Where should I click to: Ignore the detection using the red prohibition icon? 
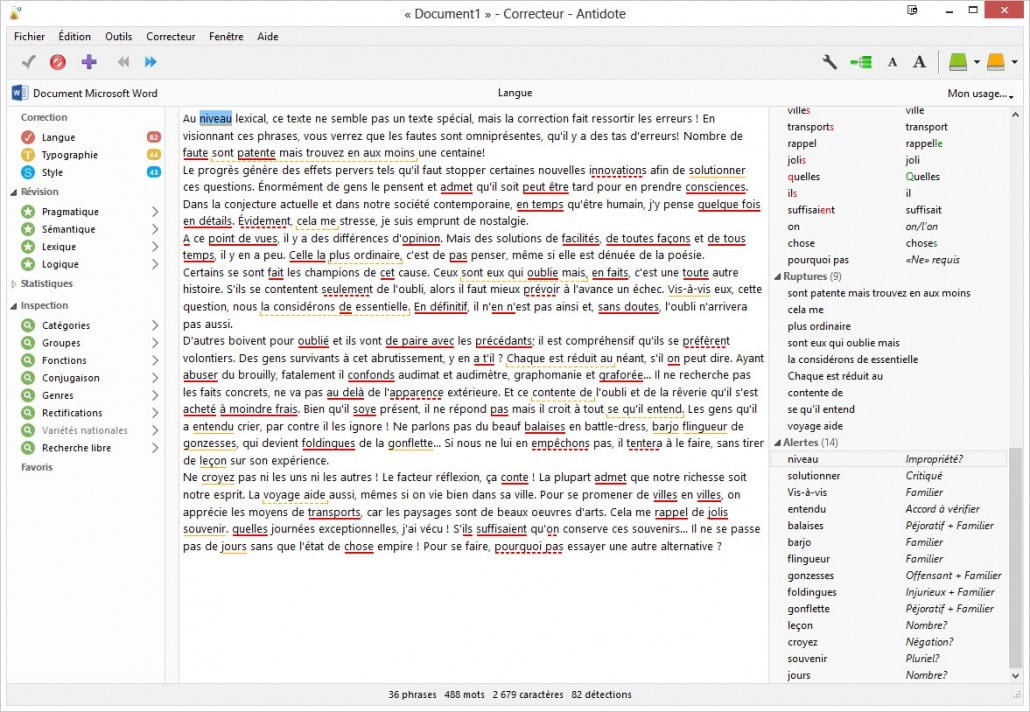(x=57, y=61)
